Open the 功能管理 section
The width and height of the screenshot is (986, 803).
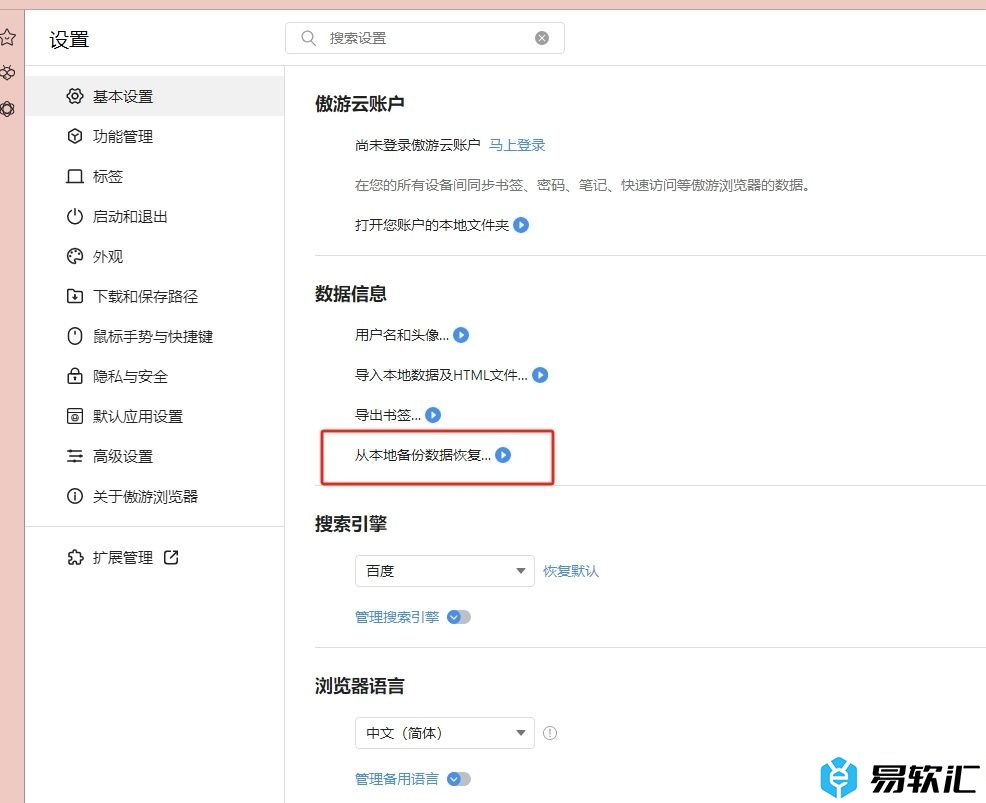pyautogui.click(x=155, y=136)
